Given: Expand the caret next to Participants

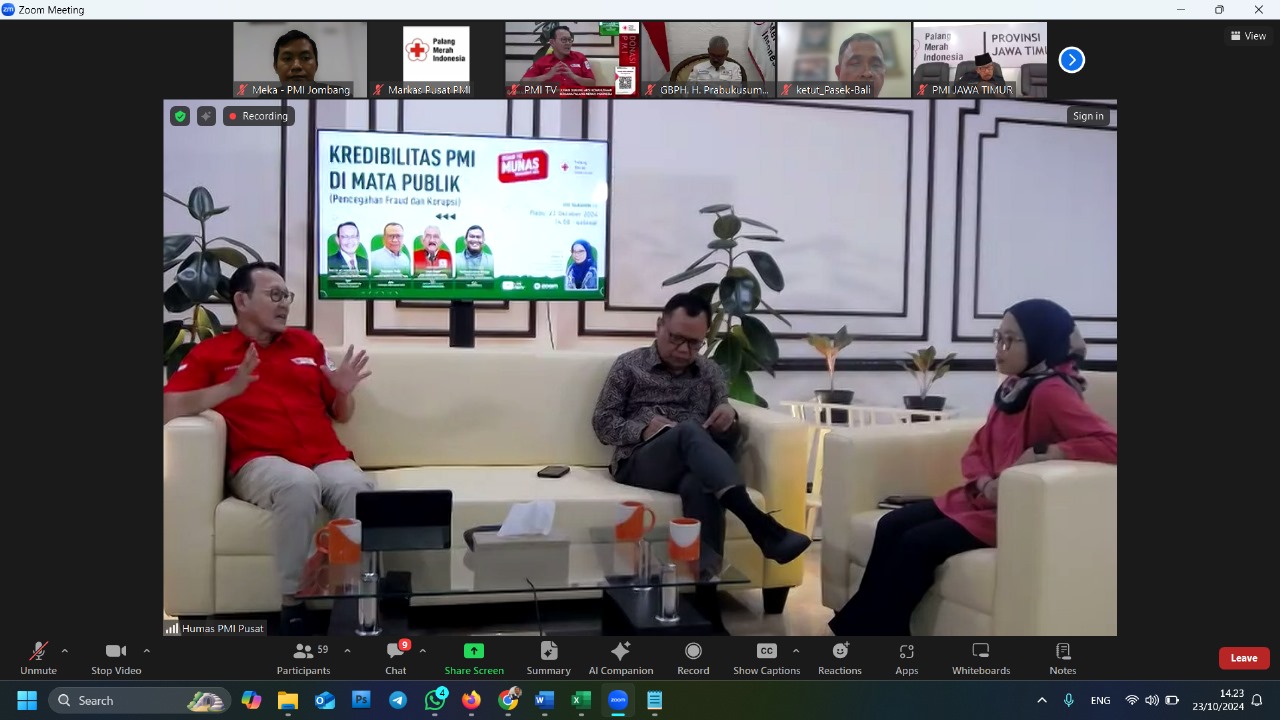Looking at the screenshot, I should [347, 651].
